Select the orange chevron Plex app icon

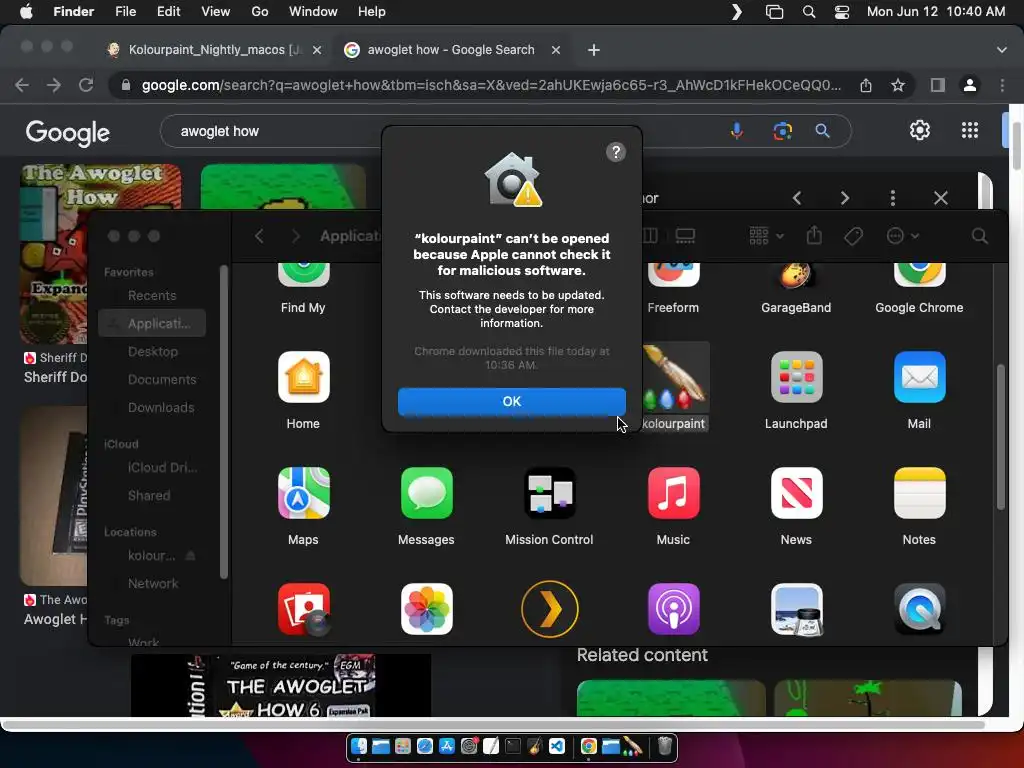(x=549, y=609)
